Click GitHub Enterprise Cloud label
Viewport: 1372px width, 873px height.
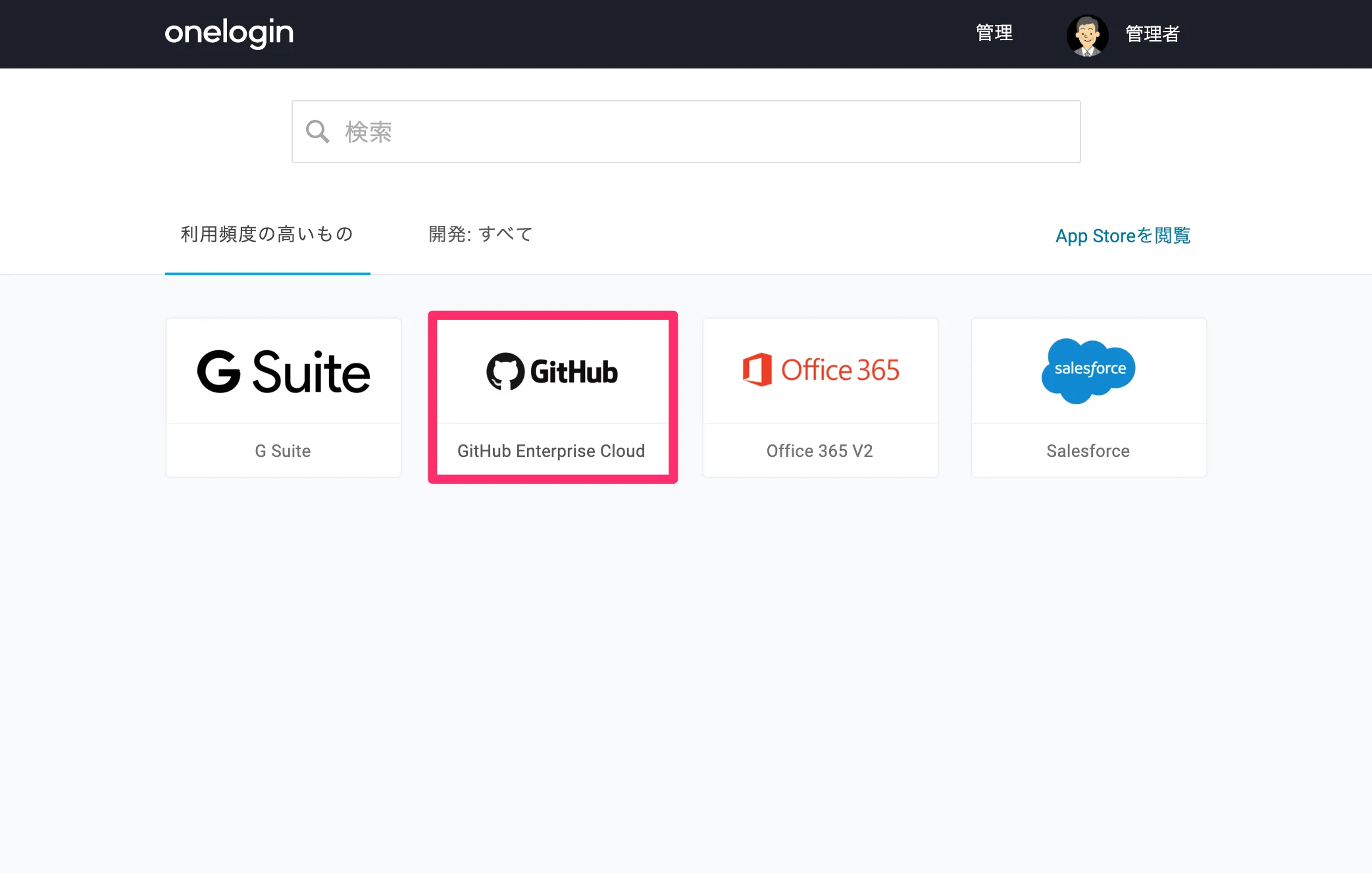(551, 451)
